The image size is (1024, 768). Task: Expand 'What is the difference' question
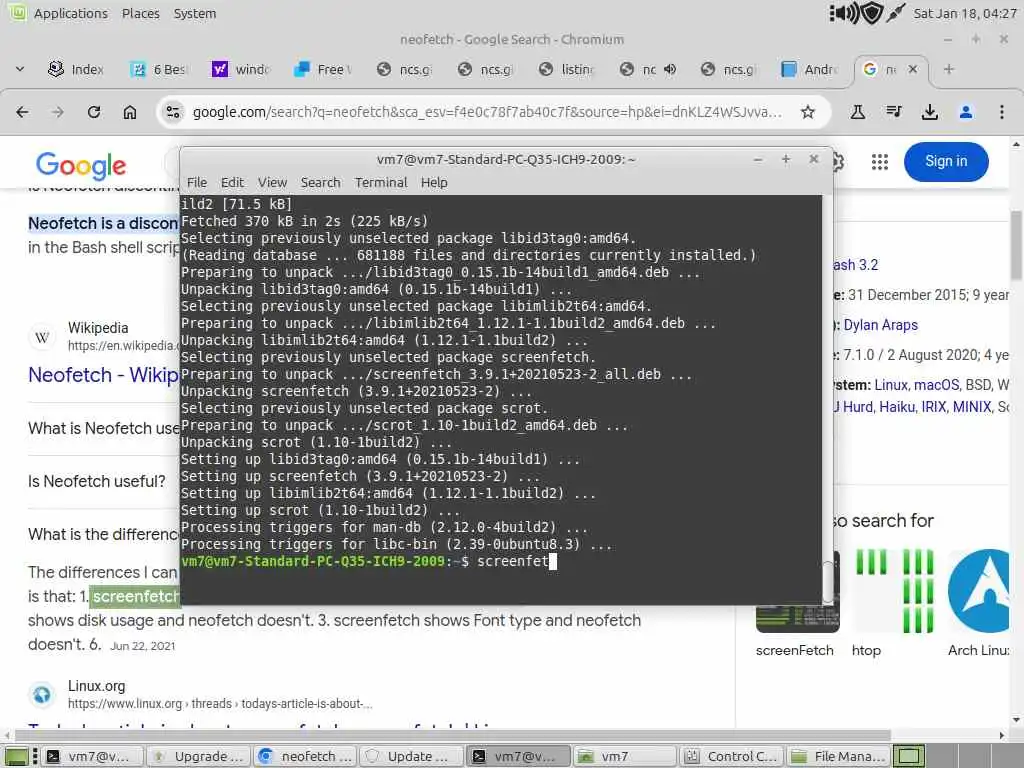103,534
